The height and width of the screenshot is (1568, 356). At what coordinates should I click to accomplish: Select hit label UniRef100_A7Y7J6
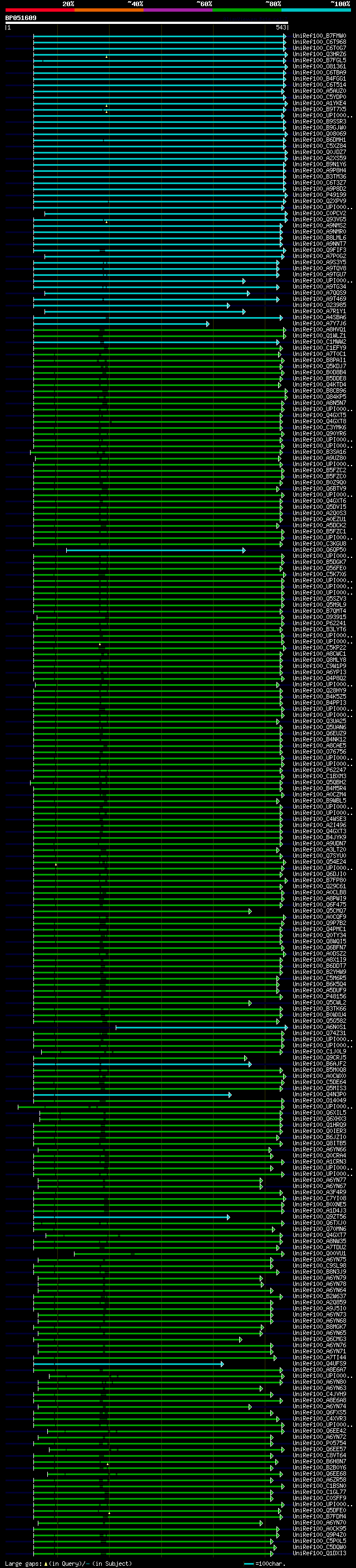319,323
